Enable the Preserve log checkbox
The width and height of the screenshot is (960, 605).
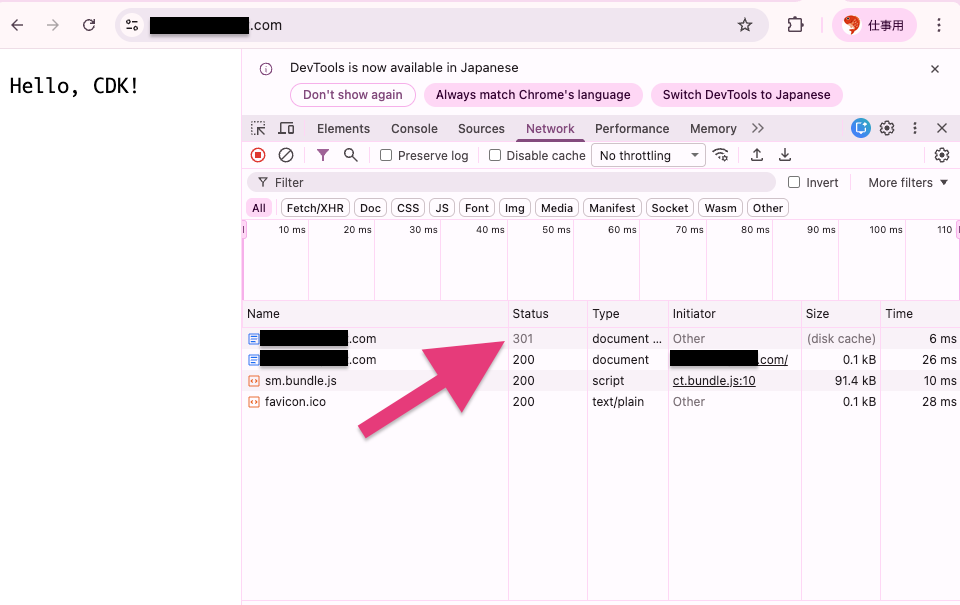point(386,156)
